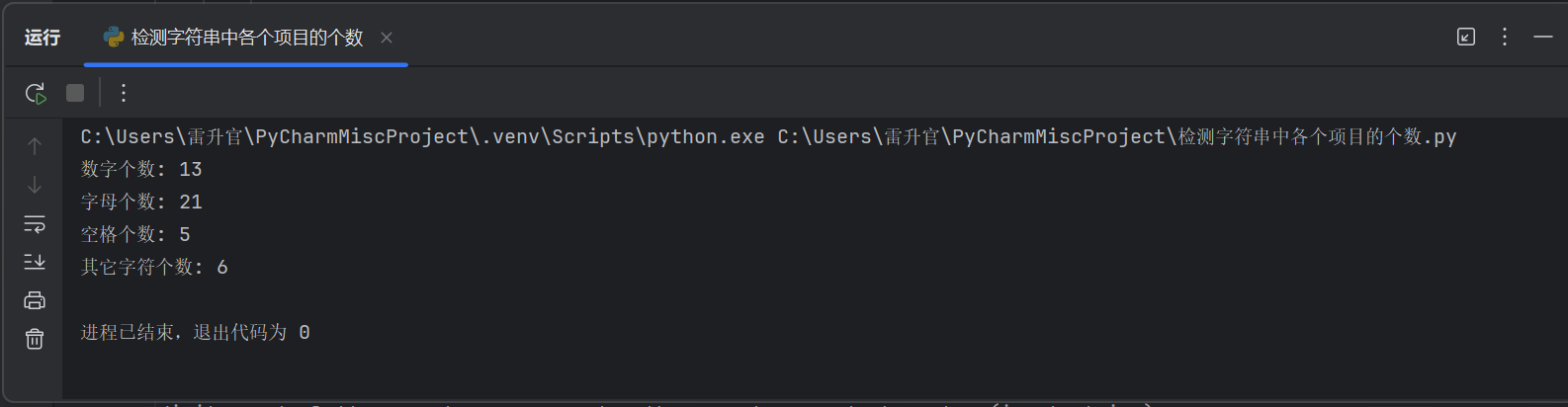Viewport: 1568px width, 407px height.
Task: Open more actions menu beside the stop button
Action: tap(124, 93)
